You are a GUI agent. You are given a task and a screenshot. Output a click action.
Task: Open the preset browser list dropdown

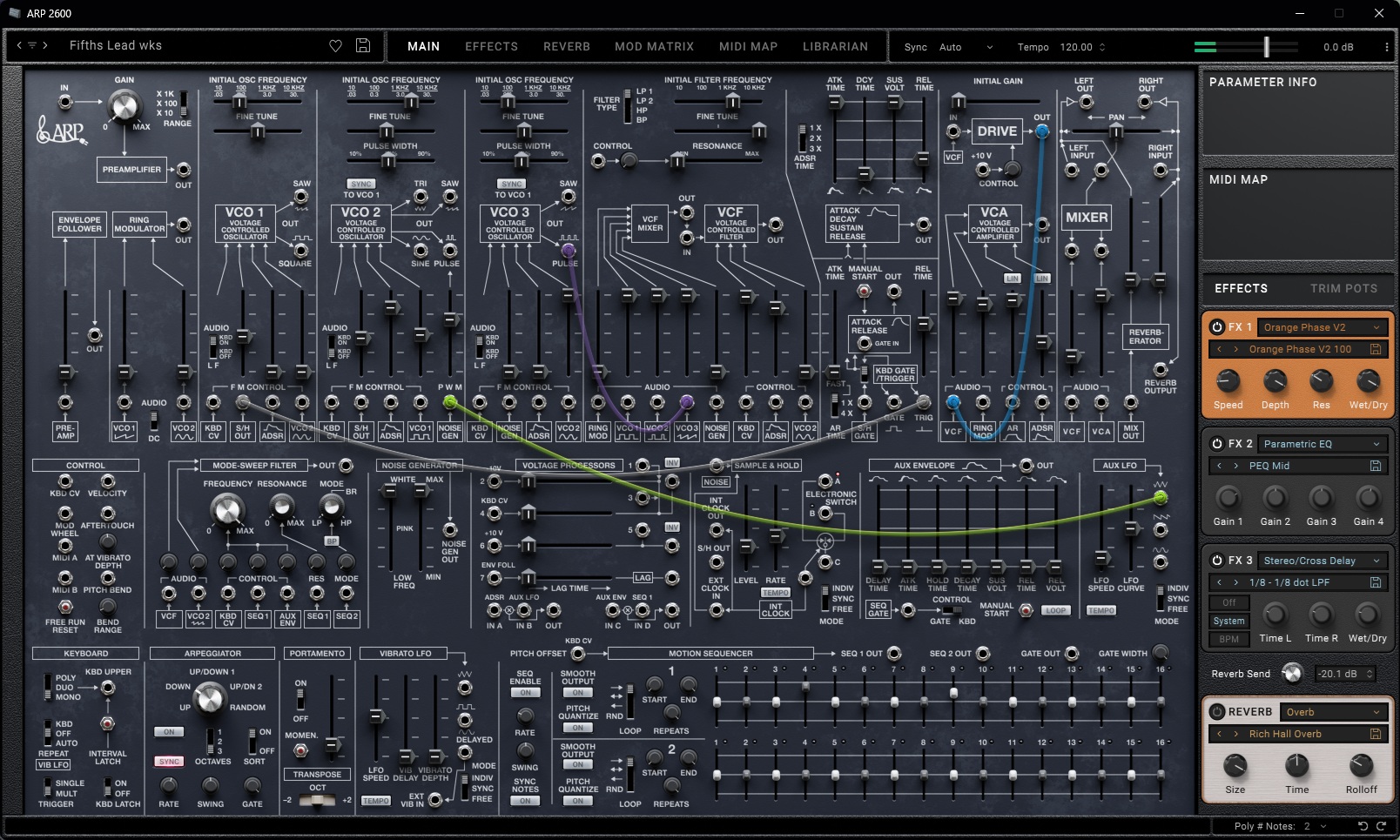32,45
